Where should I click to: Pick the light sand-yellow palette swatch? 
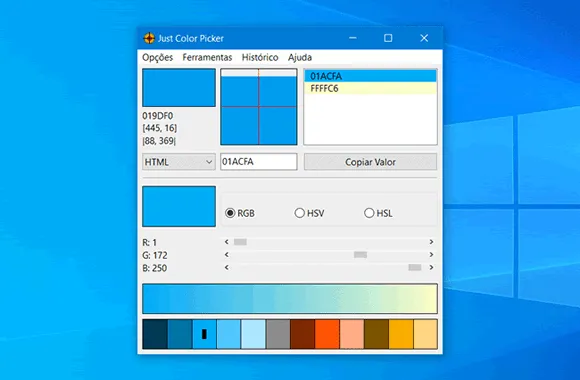pyautogui.click(x=425, y=334)
